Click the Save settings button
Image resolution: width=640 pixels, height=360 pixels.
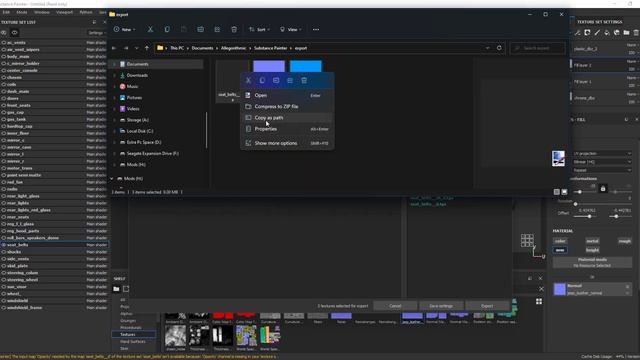[x=441, y=306]
